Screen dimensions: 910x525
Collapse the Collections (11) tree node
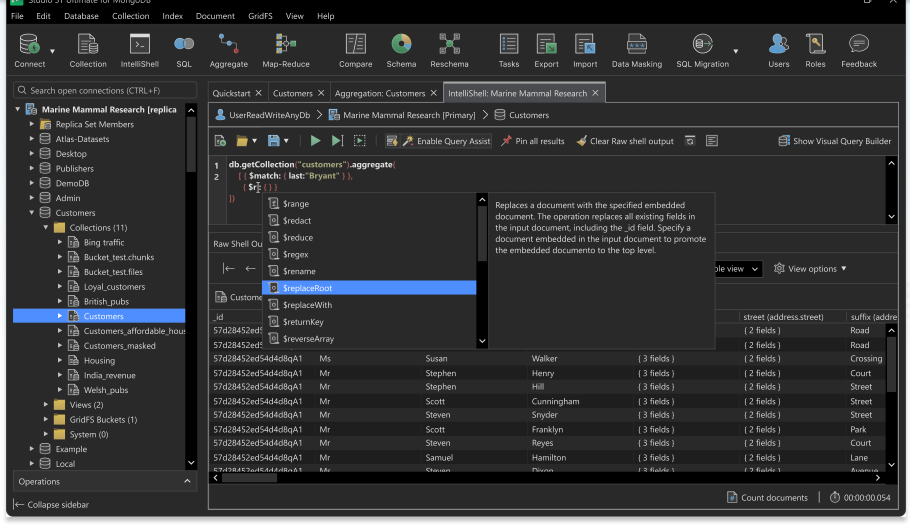(x=46, y=228)
